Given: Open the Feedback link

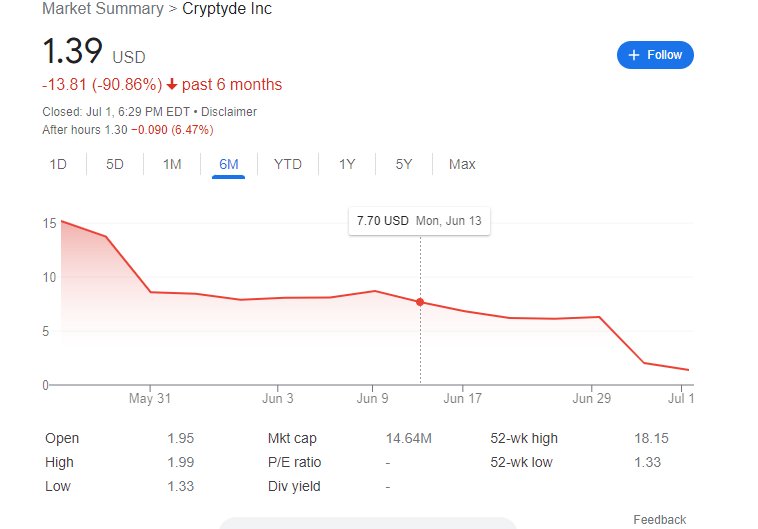Looking at the screenshot, I should point(659,519).
